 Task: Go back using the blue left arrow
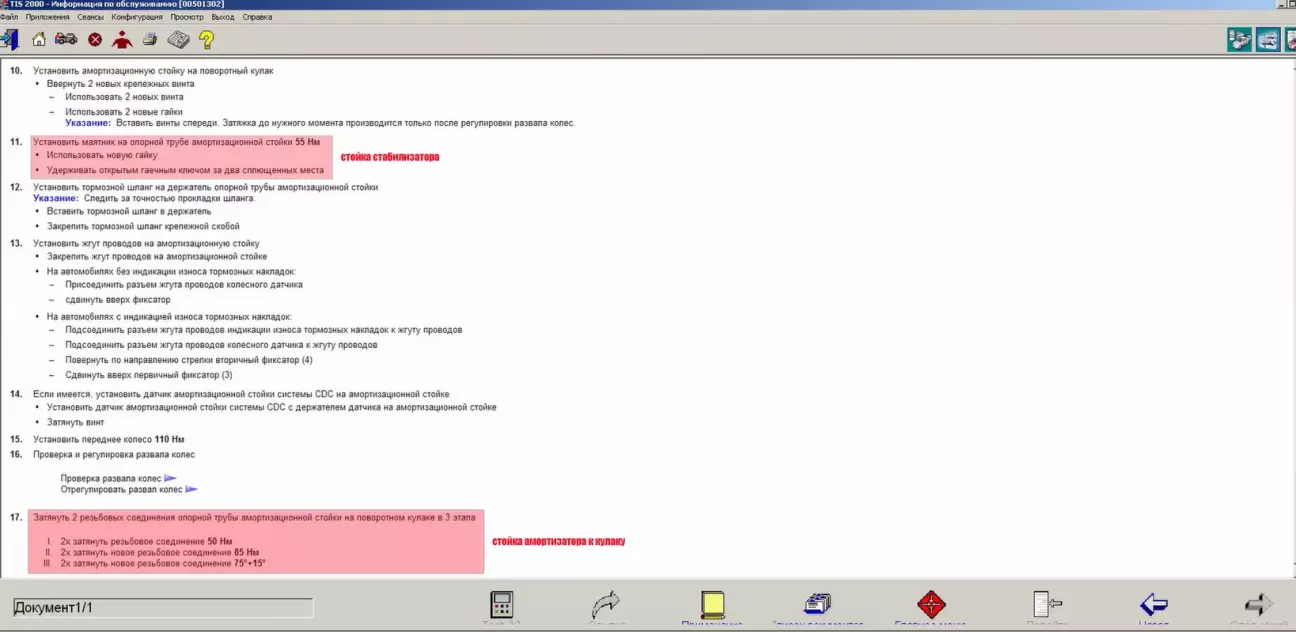pyautogui.click(x=1154, y=605)
